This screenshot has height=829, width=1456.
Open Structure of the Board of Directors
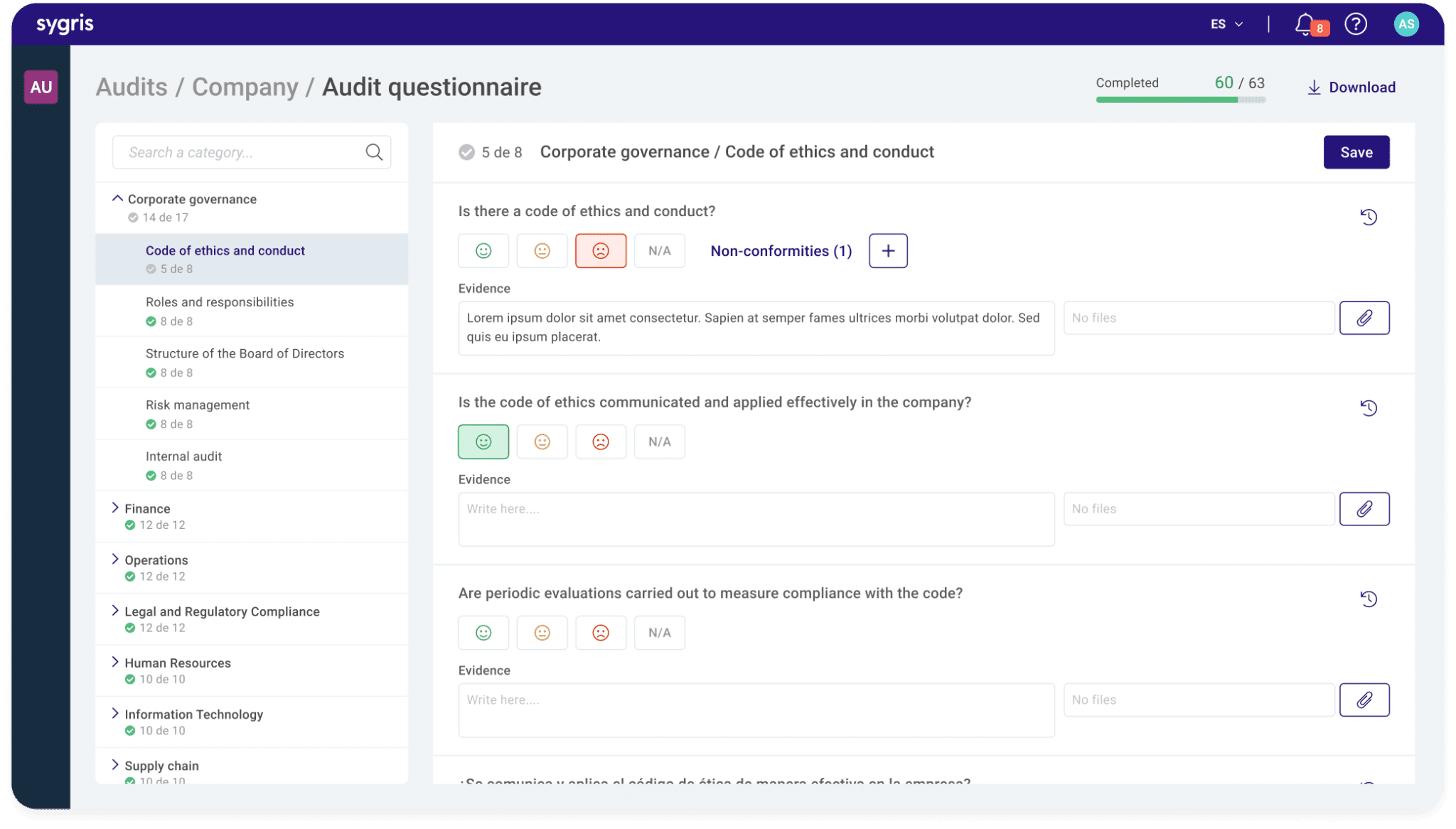252,362
